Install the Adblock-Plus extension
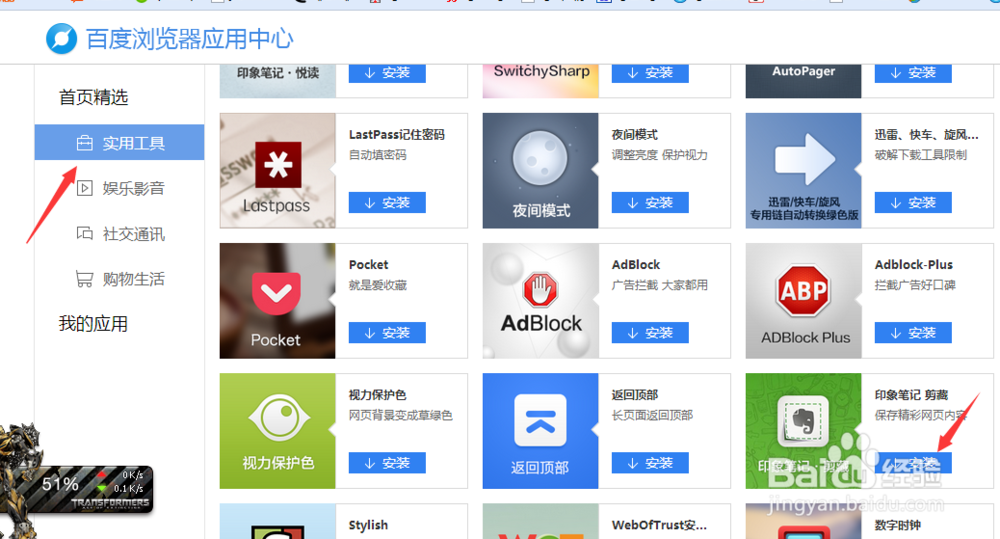Screen dimensions: 1000x539 click(x=913, y=332)
